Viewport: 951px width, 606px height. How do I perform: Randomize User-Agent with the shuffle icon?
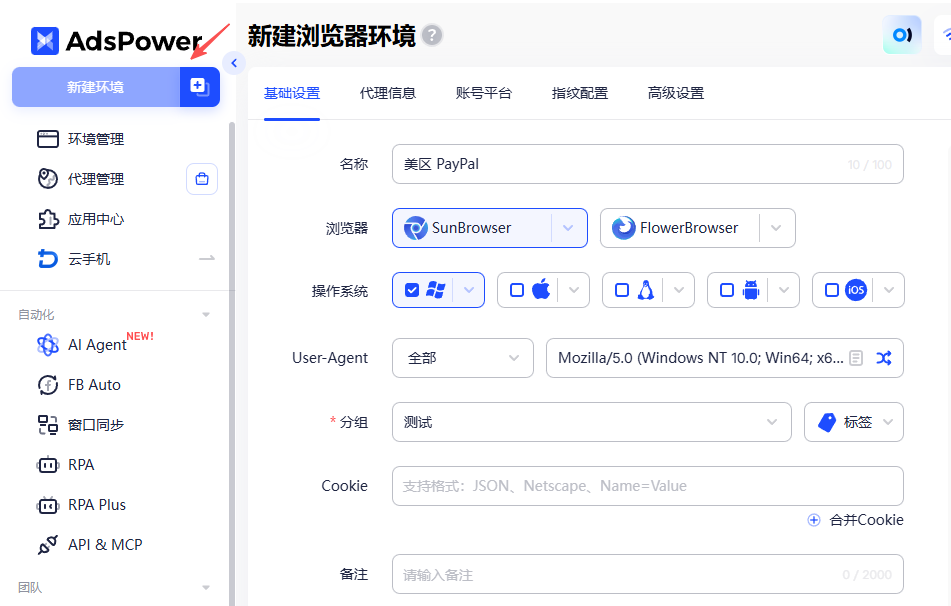click(x=884, y=358)
